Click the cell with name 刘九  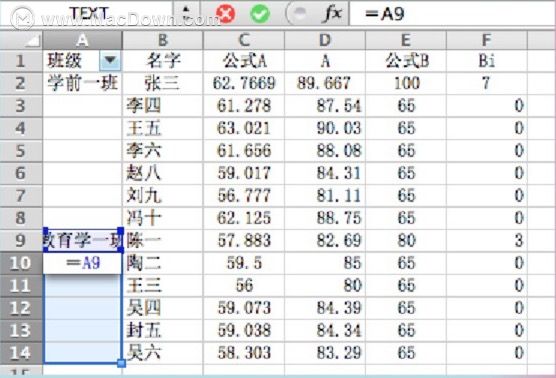click(x=163, y=195)
